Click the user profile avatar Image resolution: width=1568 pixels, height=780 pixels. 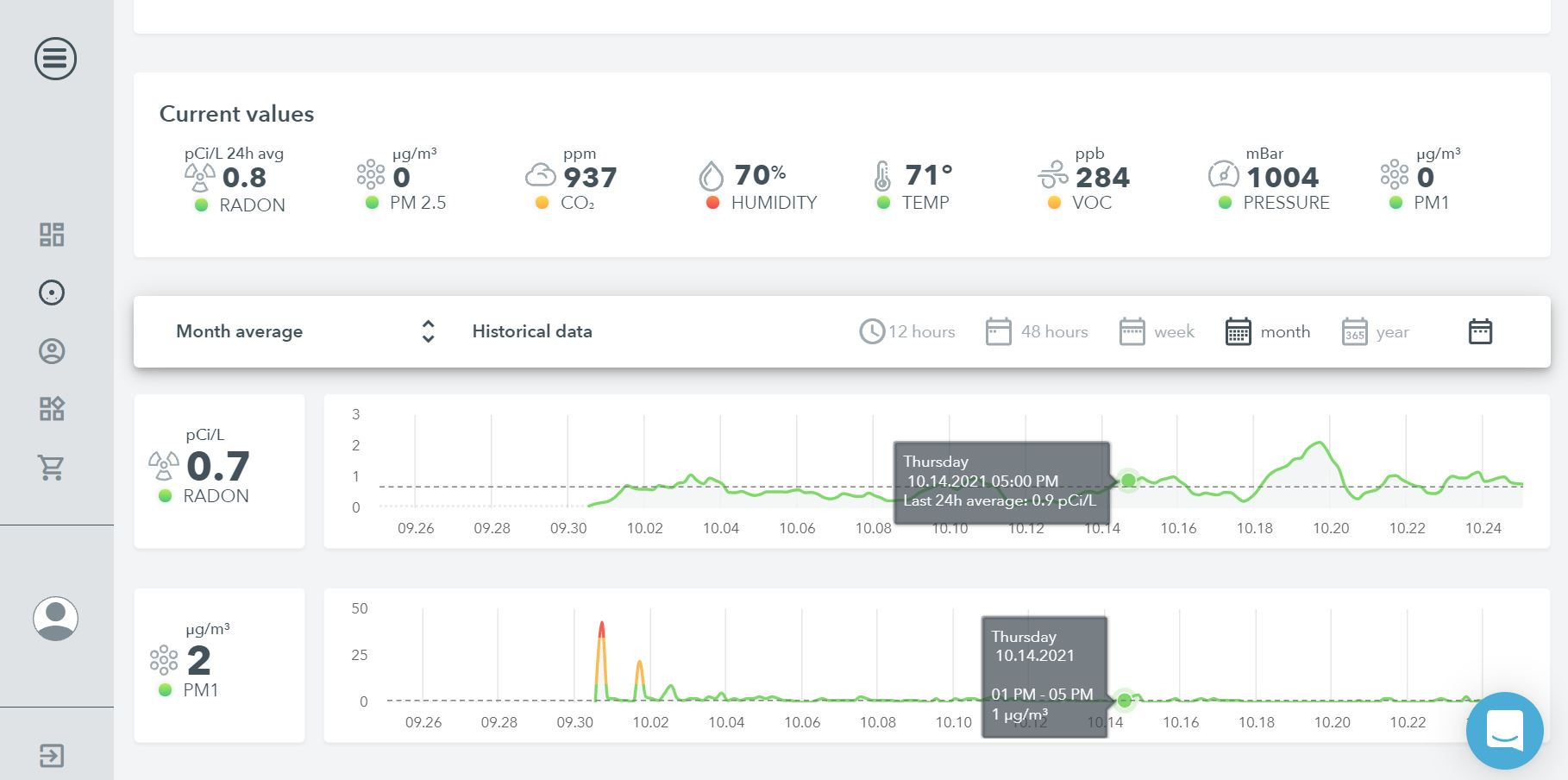(55, 619)
